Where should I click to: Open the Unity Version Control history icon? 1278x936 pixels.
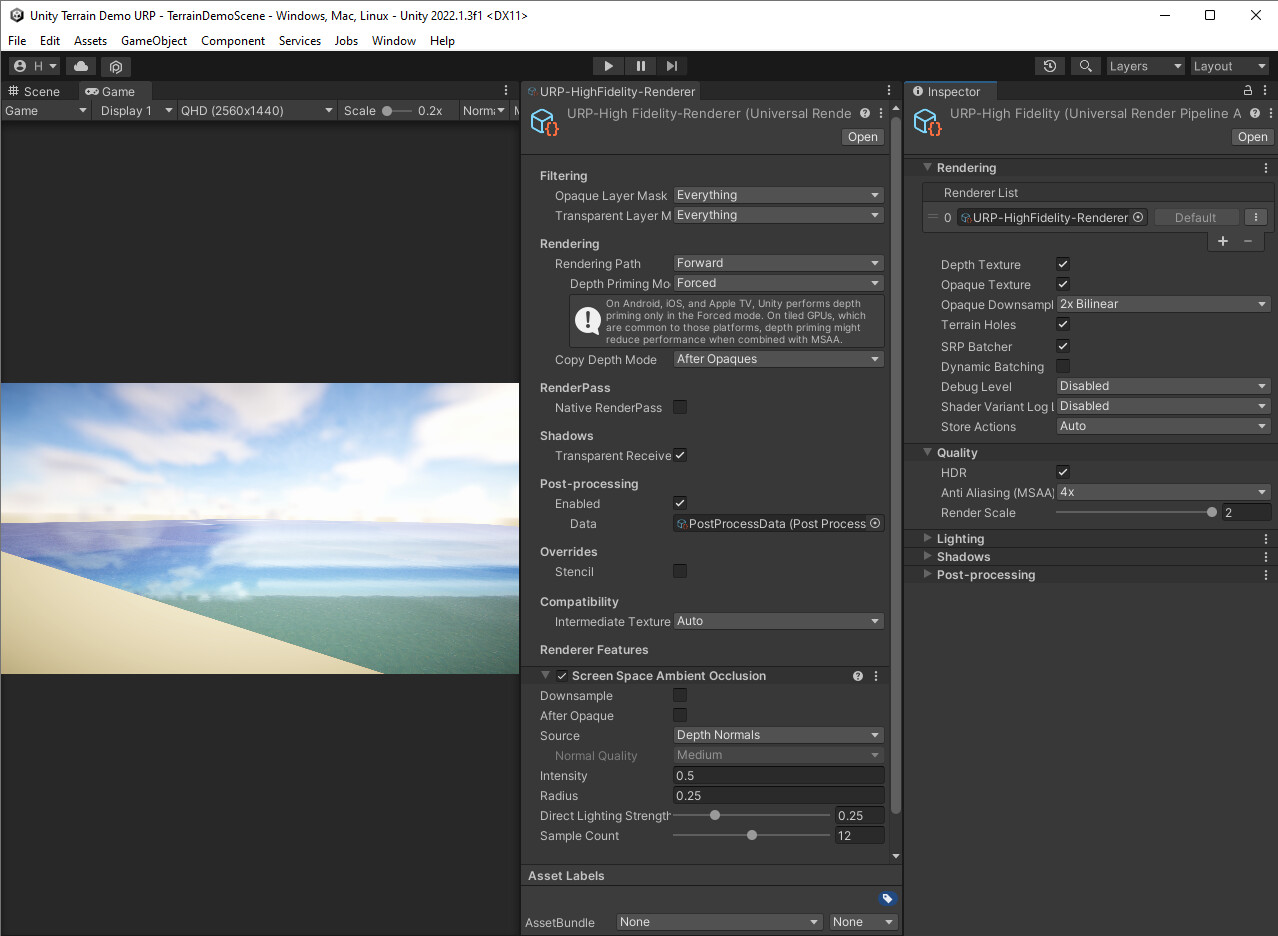tap(1049, 65)
